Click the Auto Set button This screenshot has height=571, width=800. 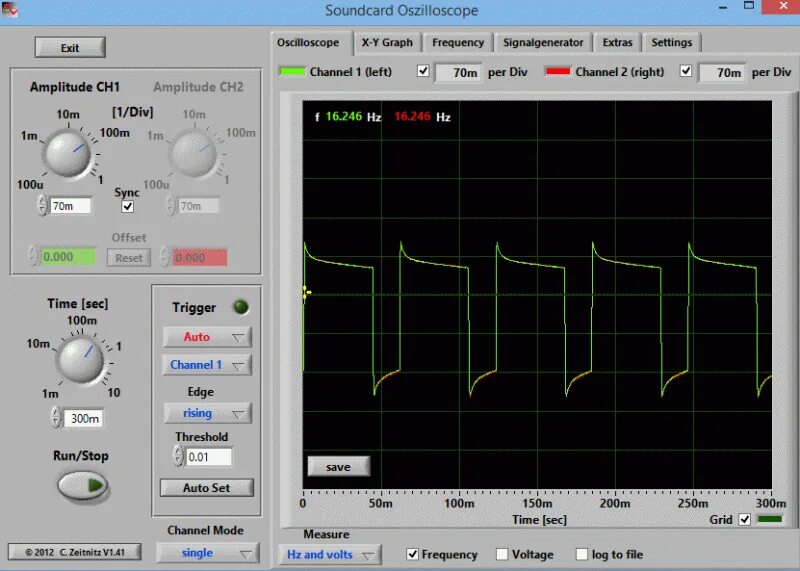[207, 488]
